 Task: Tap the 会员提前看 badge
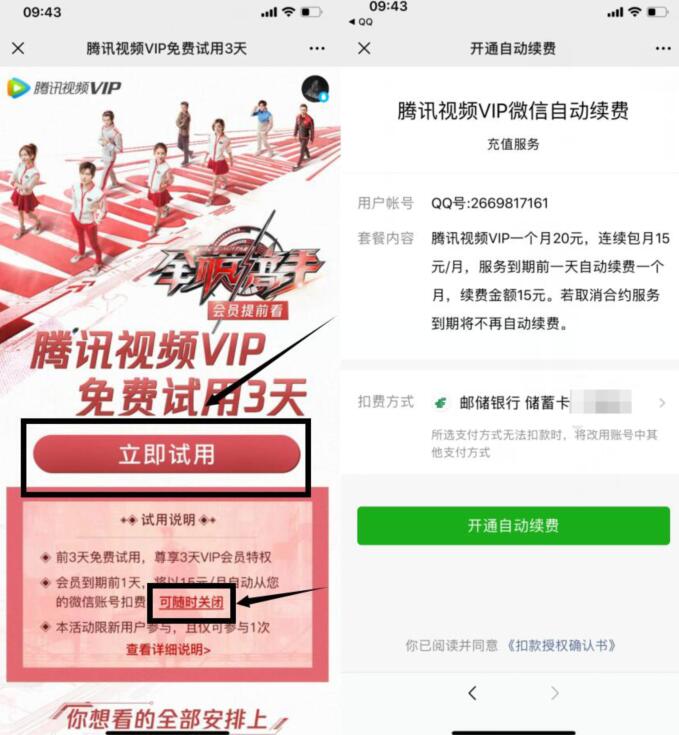(247, 310)
